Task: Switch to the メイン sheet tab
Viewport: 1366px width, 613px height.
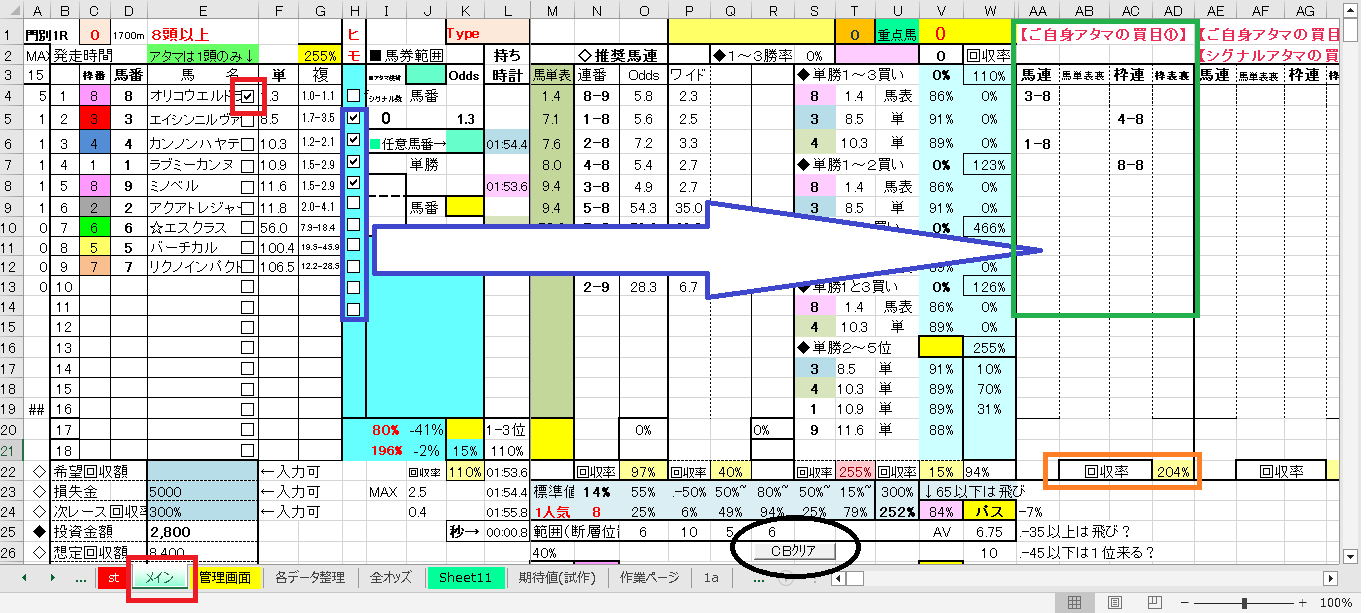Action: coord(160,578)
